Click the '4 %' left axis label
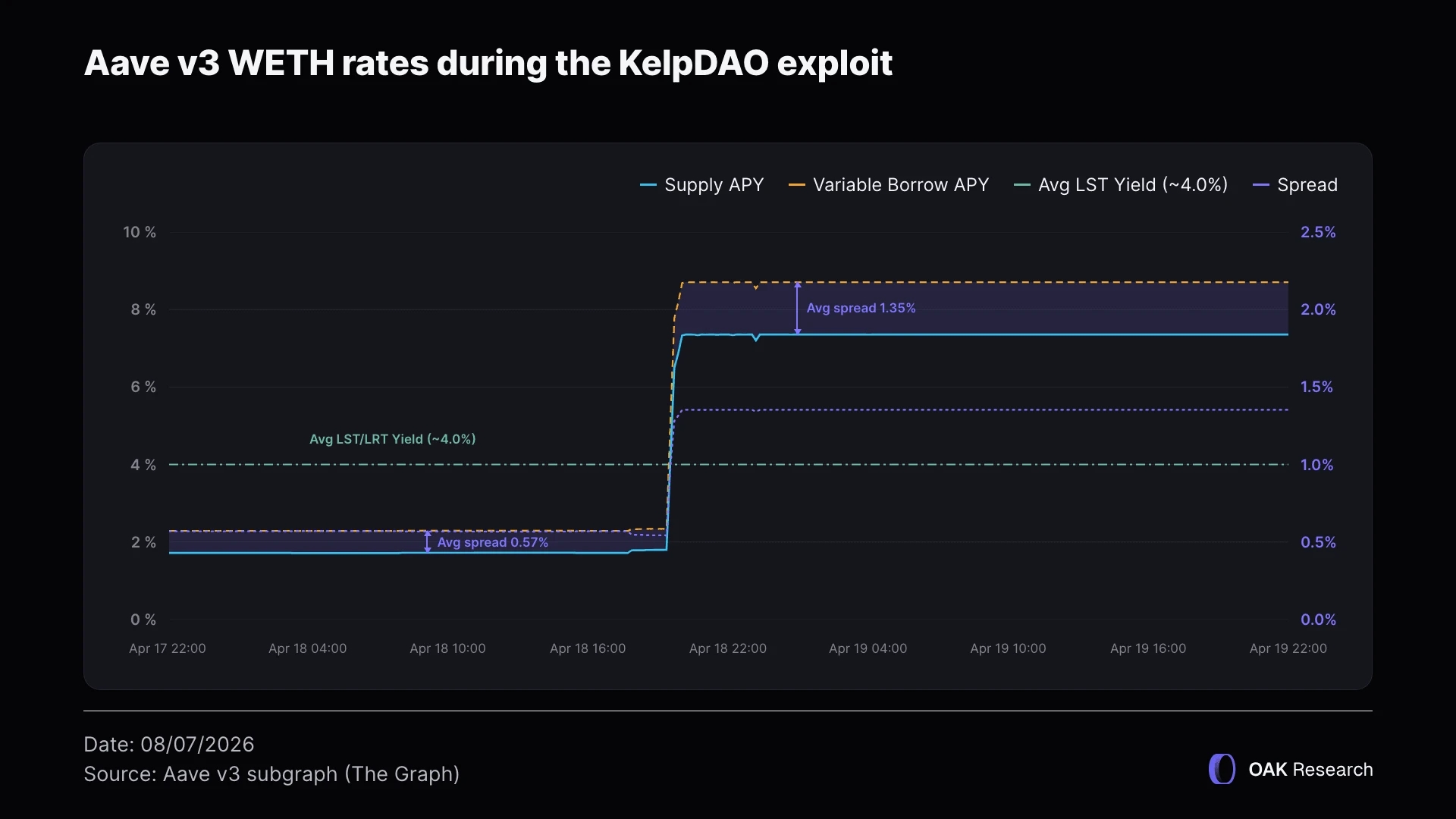This screenshot has height=819, width=1456. pyautogui.click(x=143, y=465)
